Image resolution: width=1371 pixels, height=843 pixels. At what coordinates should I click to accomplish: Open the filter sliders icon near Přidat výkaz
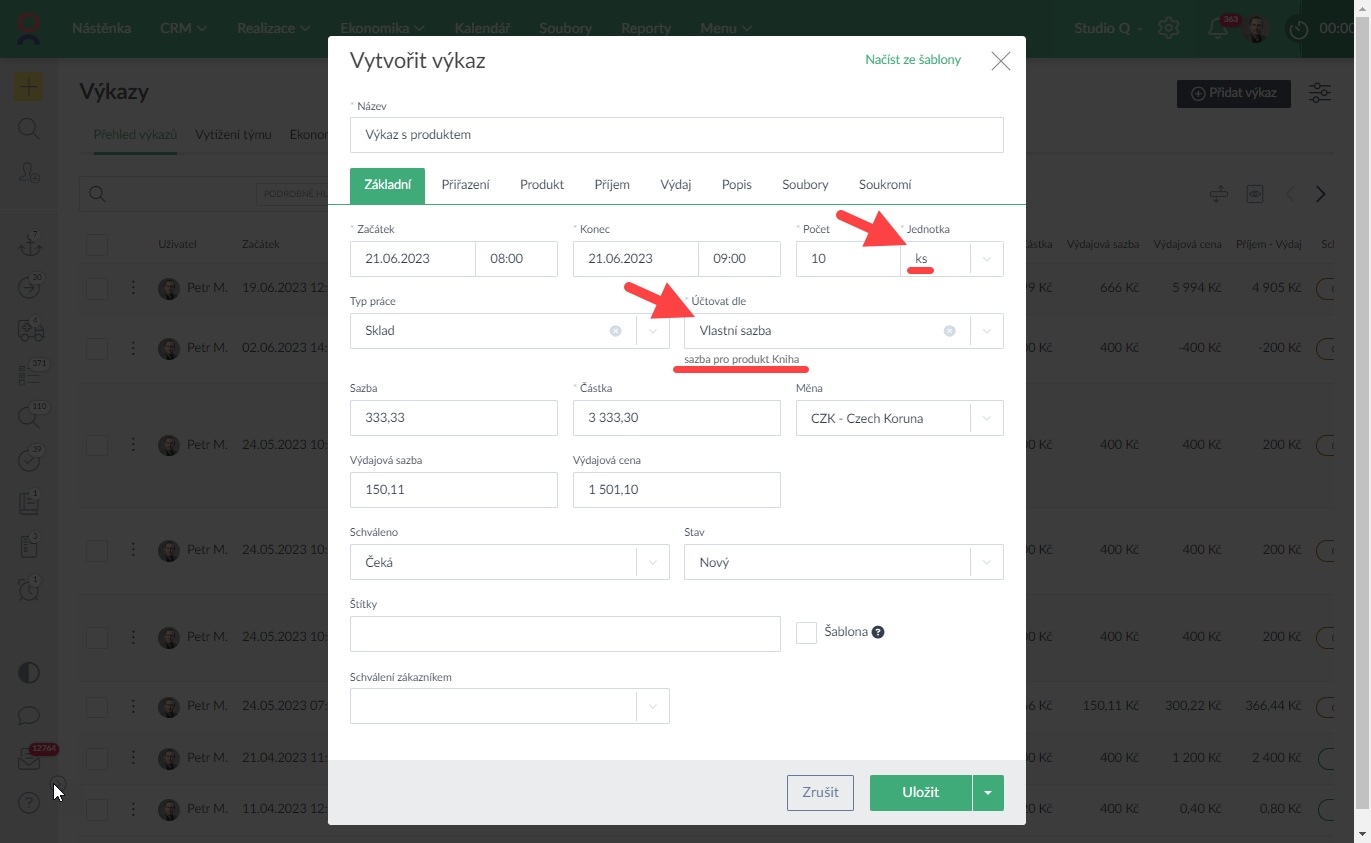[1320, 93]
